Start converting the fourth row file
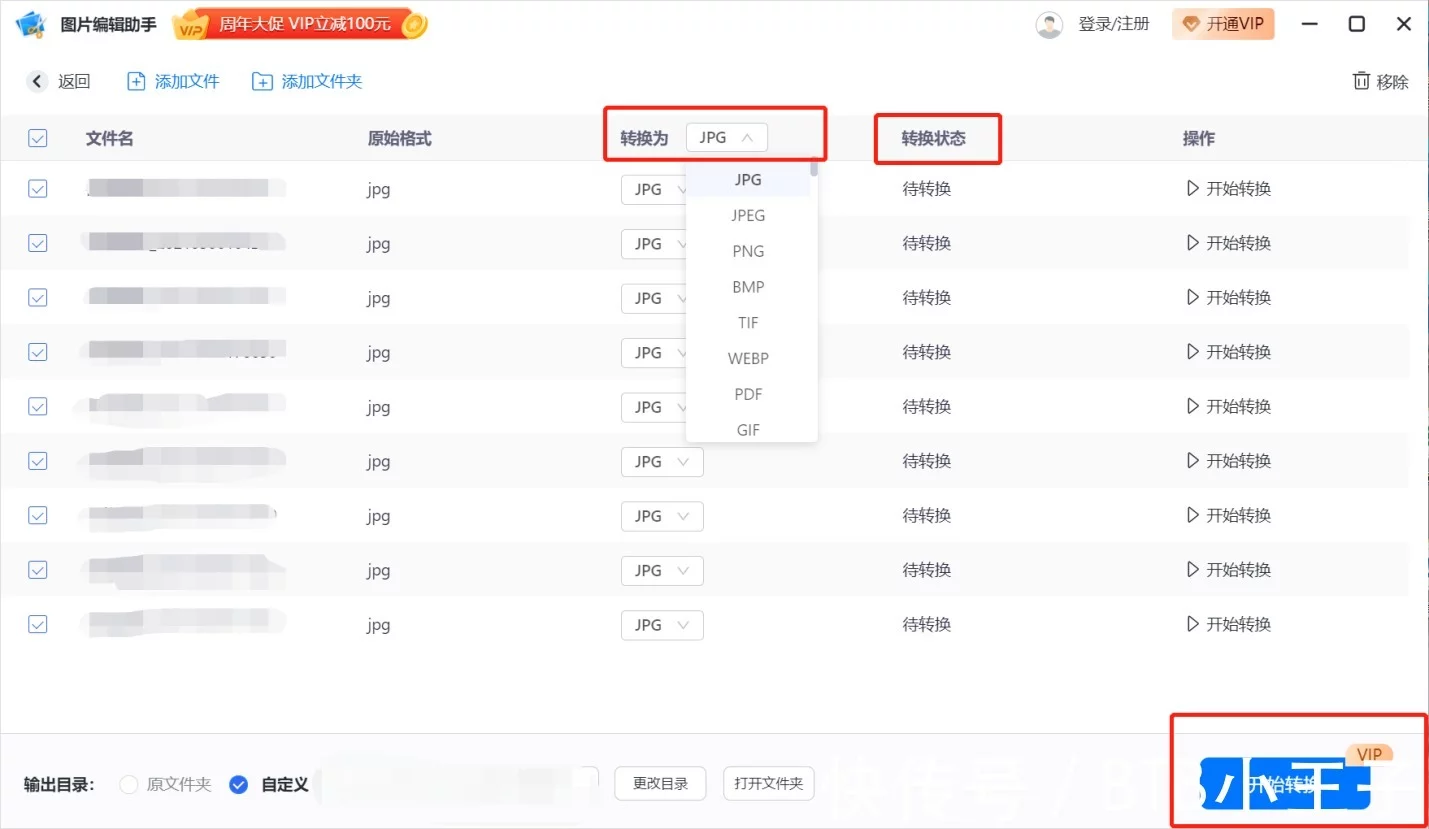Image resolution: width=1429 pixels, height=829 pixels. coord(1228,352)
